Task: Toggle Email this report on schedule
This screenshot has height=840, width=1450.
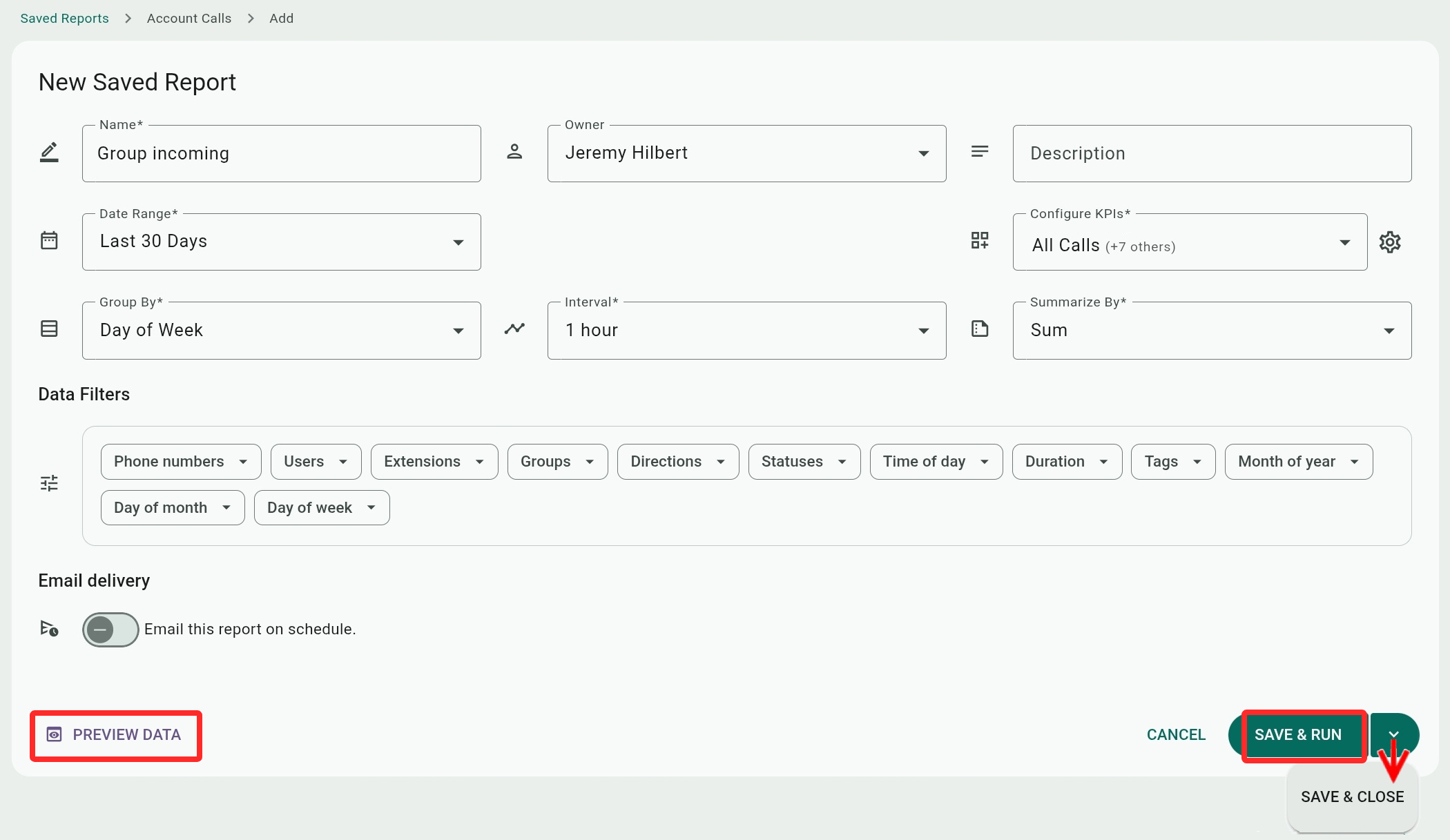Action: point(110,629)
